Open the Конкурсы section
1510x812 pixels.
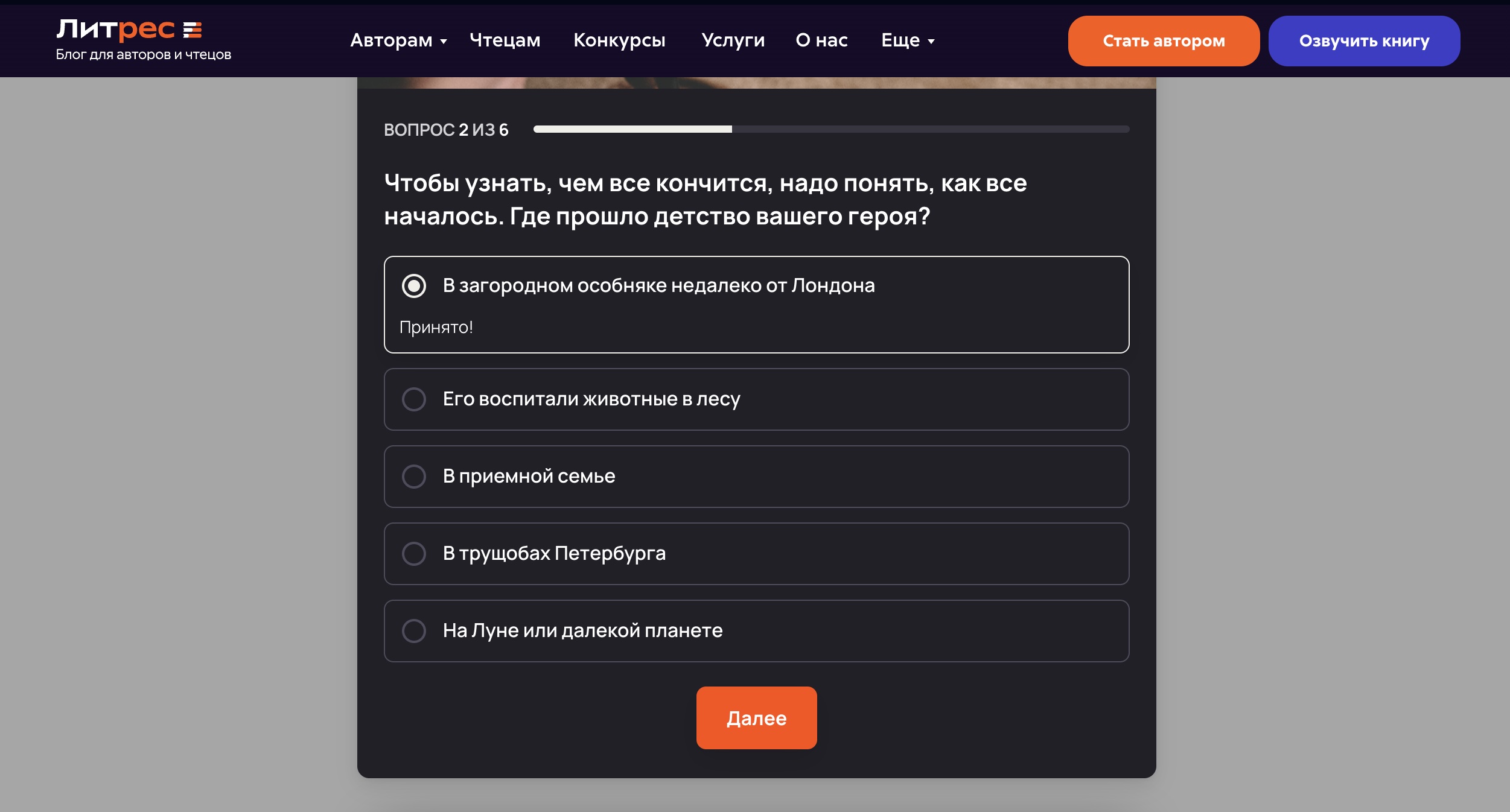[x=619, y=40]
